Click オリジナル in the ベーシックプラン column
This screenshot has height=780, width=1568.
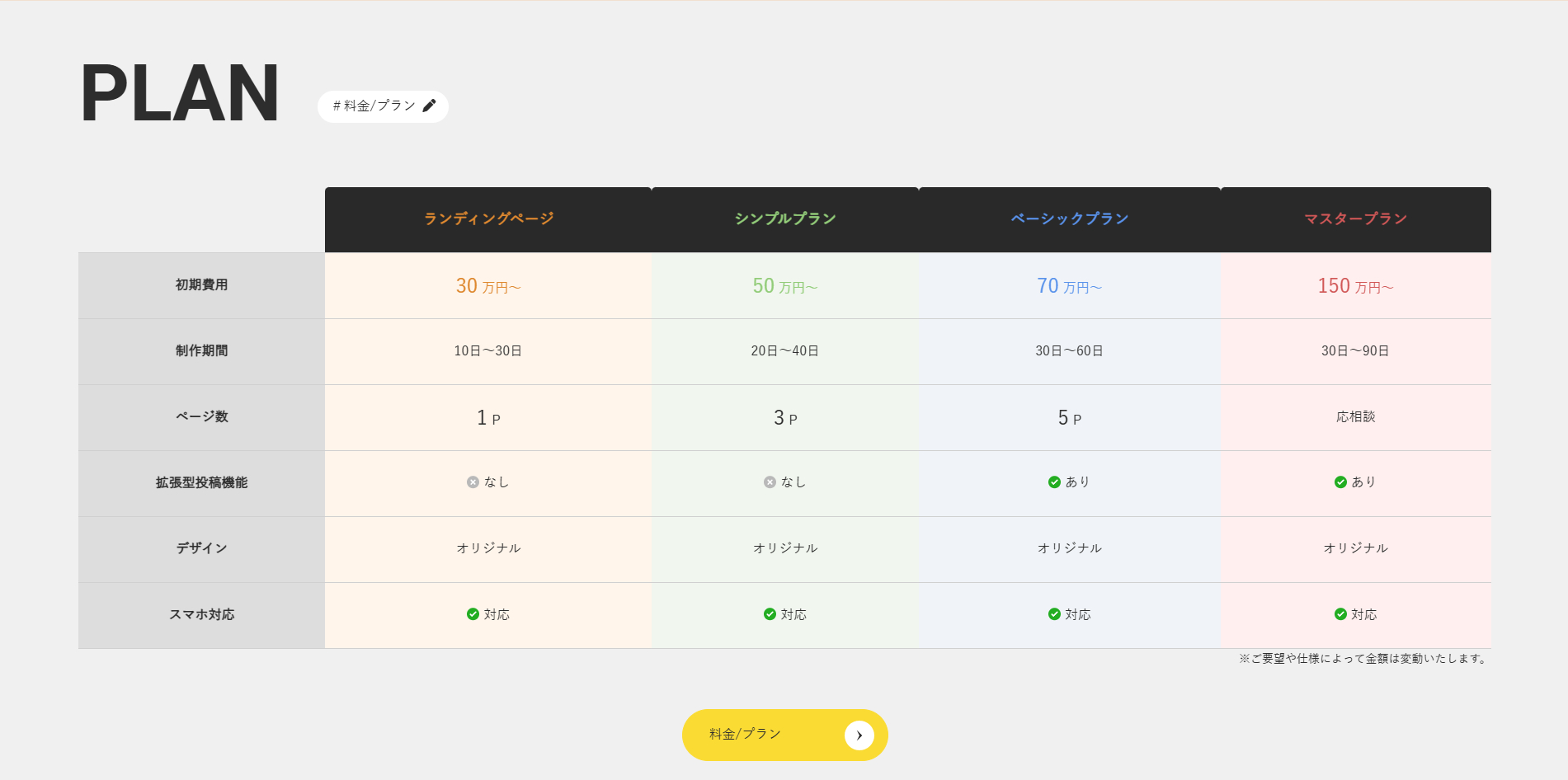coord(1070,548)
